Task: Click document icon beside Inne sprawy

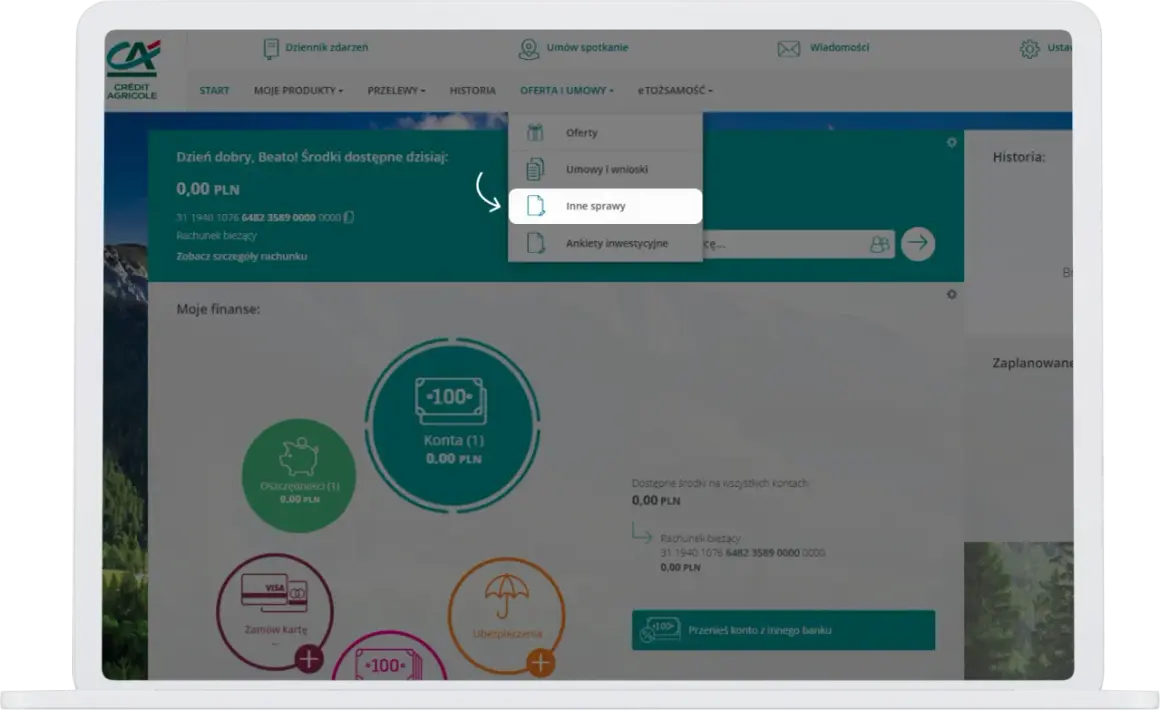Action: pyautogui.click(x=536, y=206)
